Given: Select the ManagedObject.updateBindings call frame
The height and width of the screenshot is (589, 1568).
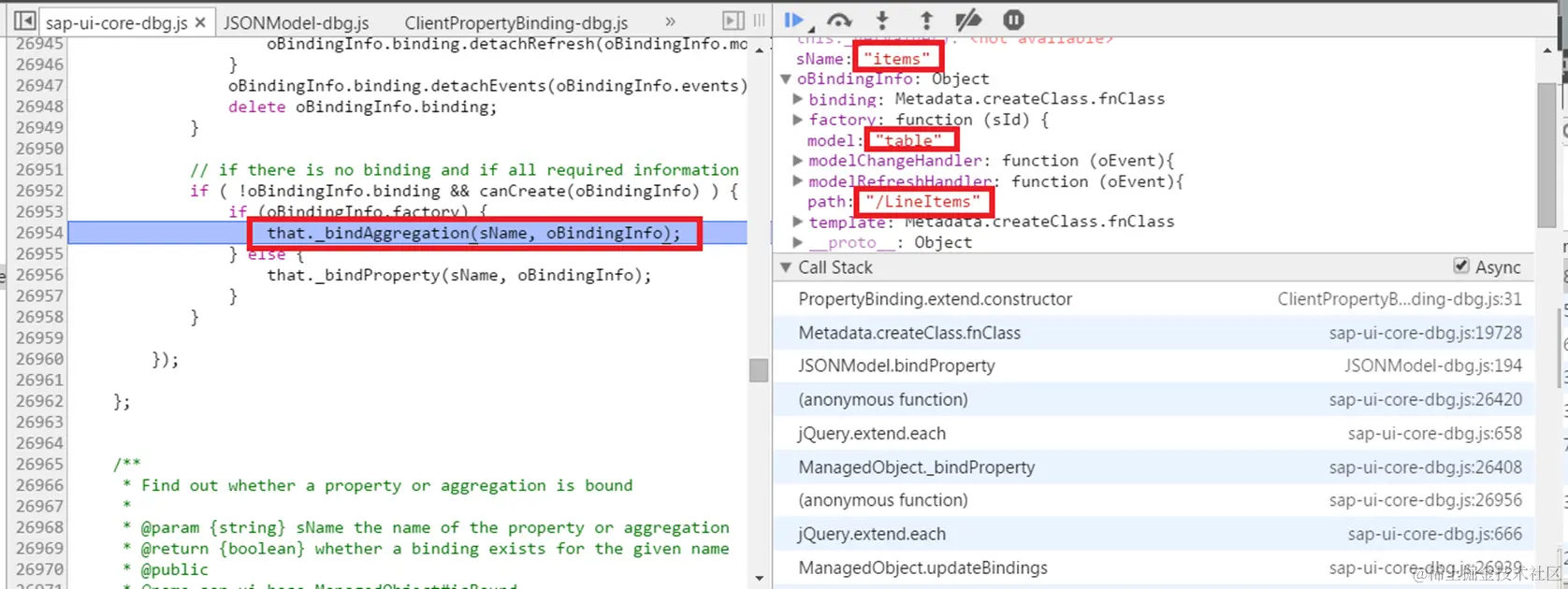Looking at the screenshot, I should tap(1154, 567).
